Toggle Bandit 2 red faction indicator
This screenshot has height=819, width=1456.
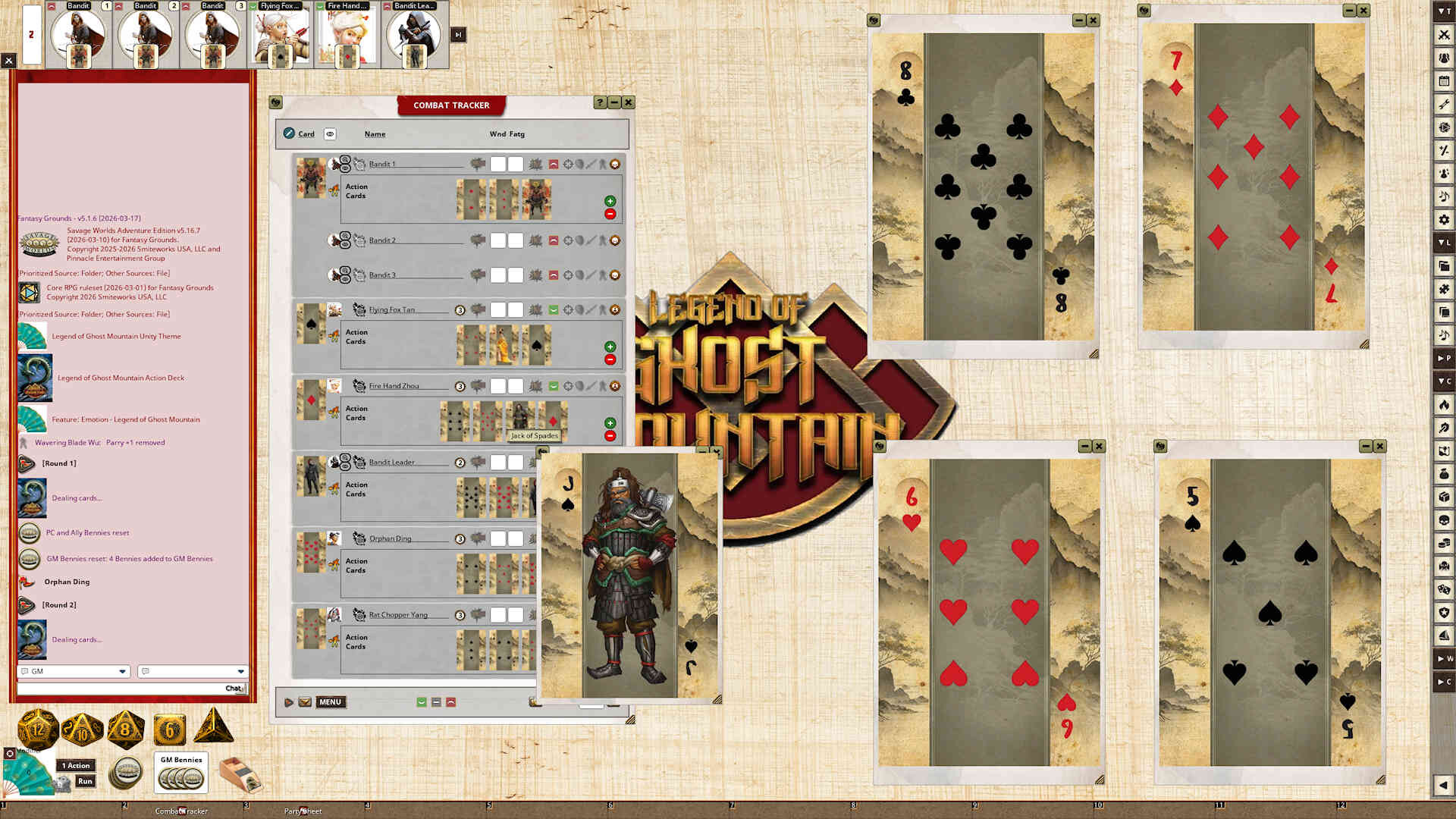(554, 240)
